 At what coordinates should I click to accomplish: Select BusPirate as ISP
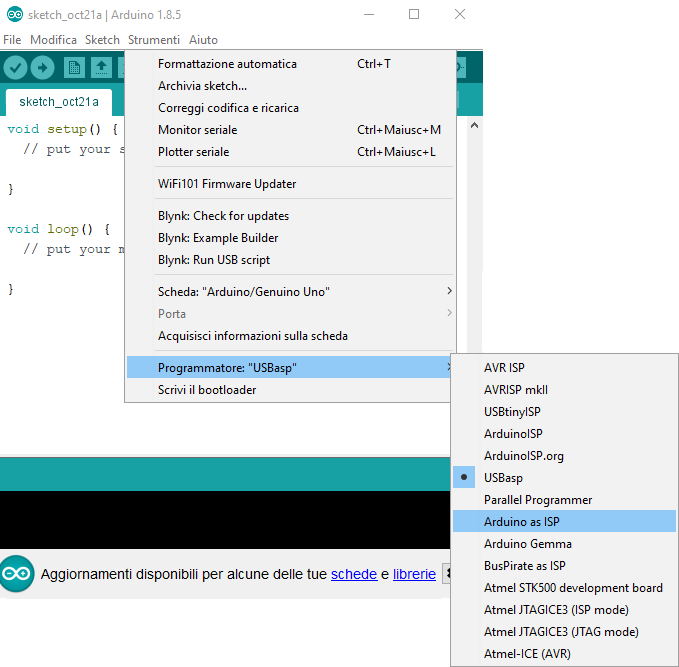coord(564,566)
